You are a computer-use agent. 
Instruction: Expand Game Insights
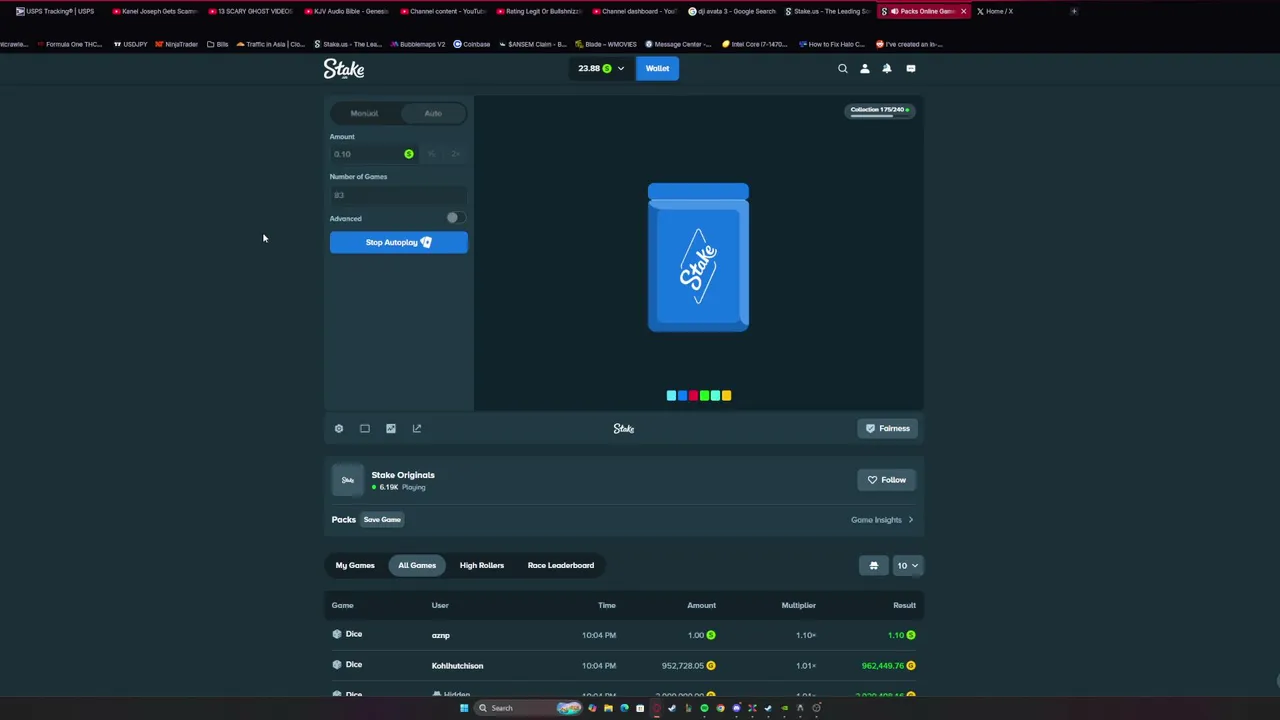[882, 520]
